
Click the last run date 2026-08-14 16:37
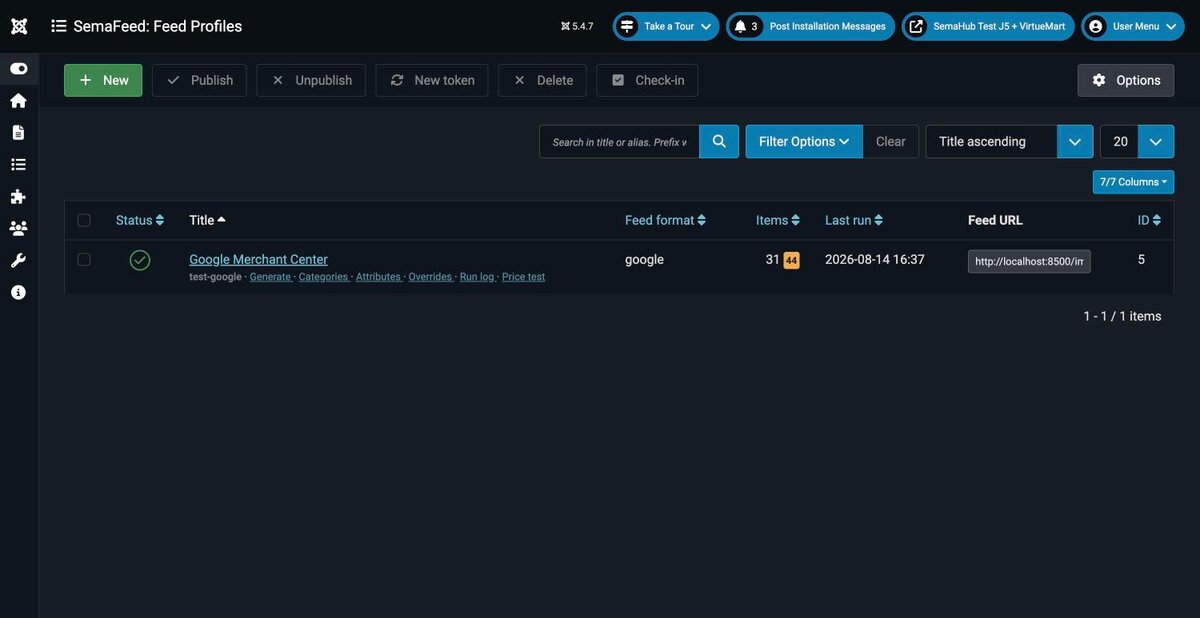[x=875, y=259]
